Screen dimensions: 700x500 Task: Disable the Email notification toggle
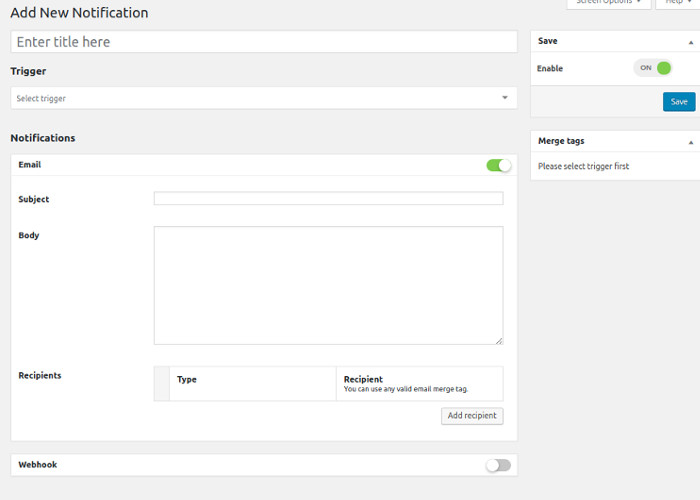point(499,166)
